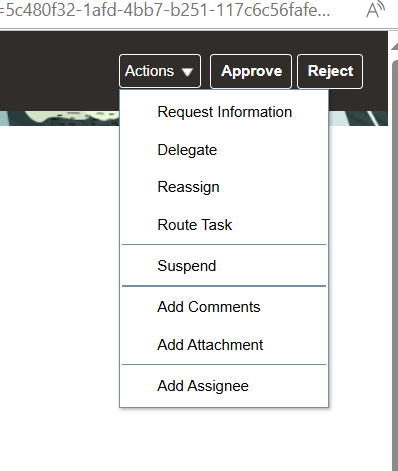Click the Read aloud icon in address bar
This screenshot has height=471, width=398.
point(375,10)
